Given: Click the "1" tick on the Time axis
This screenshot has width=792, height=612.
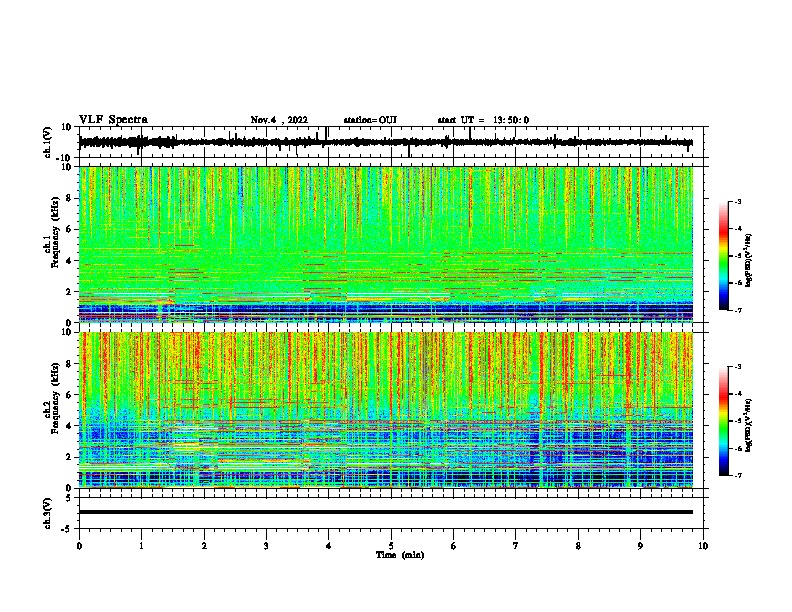Looking at the screenshot, I should click(141, 546).
